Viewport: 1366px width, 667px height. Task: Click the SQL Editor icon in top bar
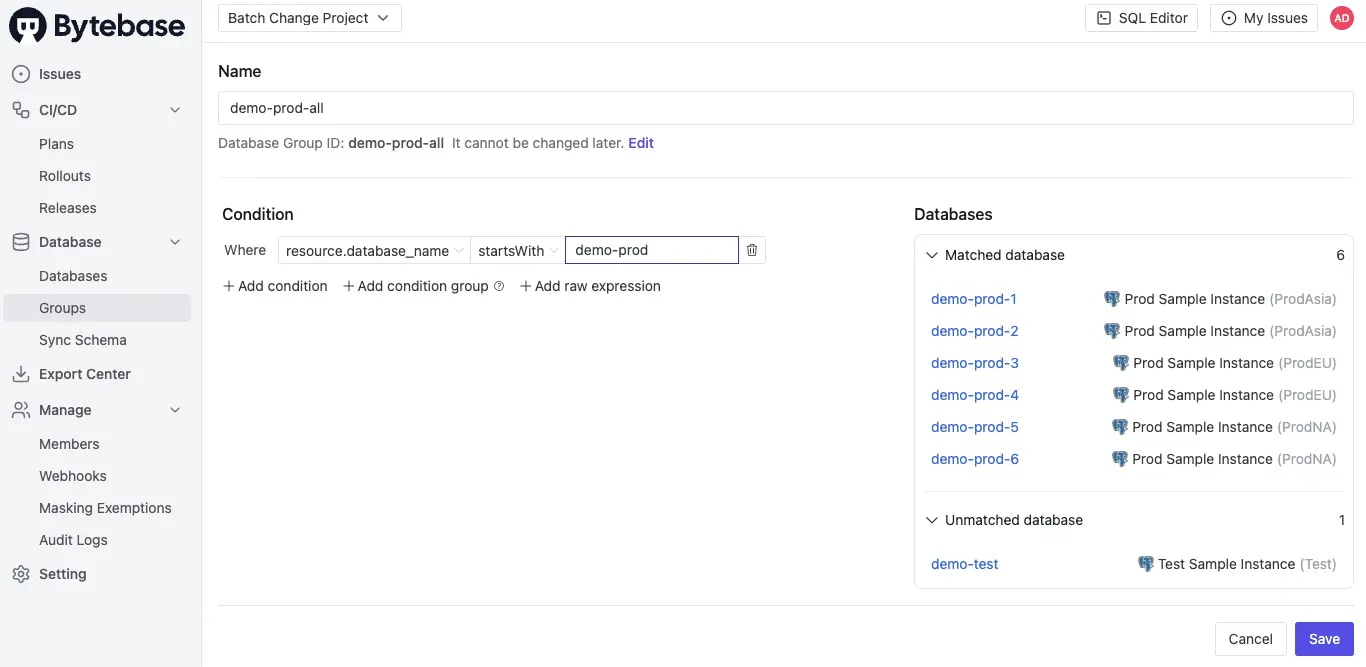(x=1103, y=17)
